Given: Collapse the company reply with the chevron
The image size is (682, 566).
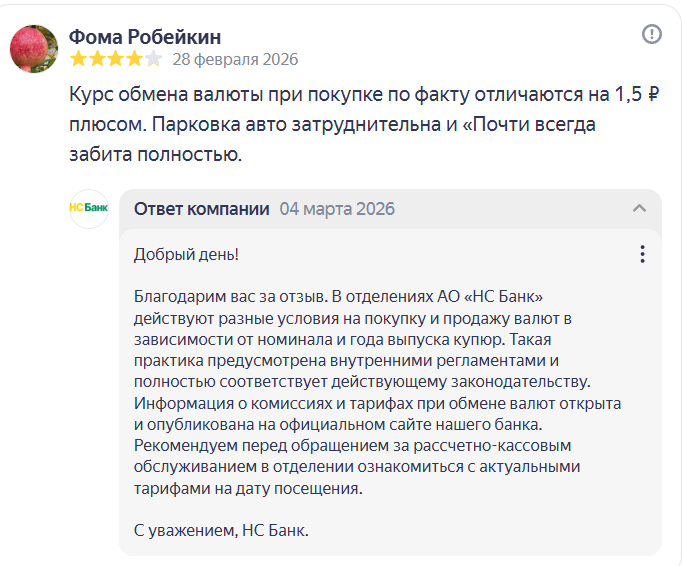Looking at the screenshot, I should point(640,208).
